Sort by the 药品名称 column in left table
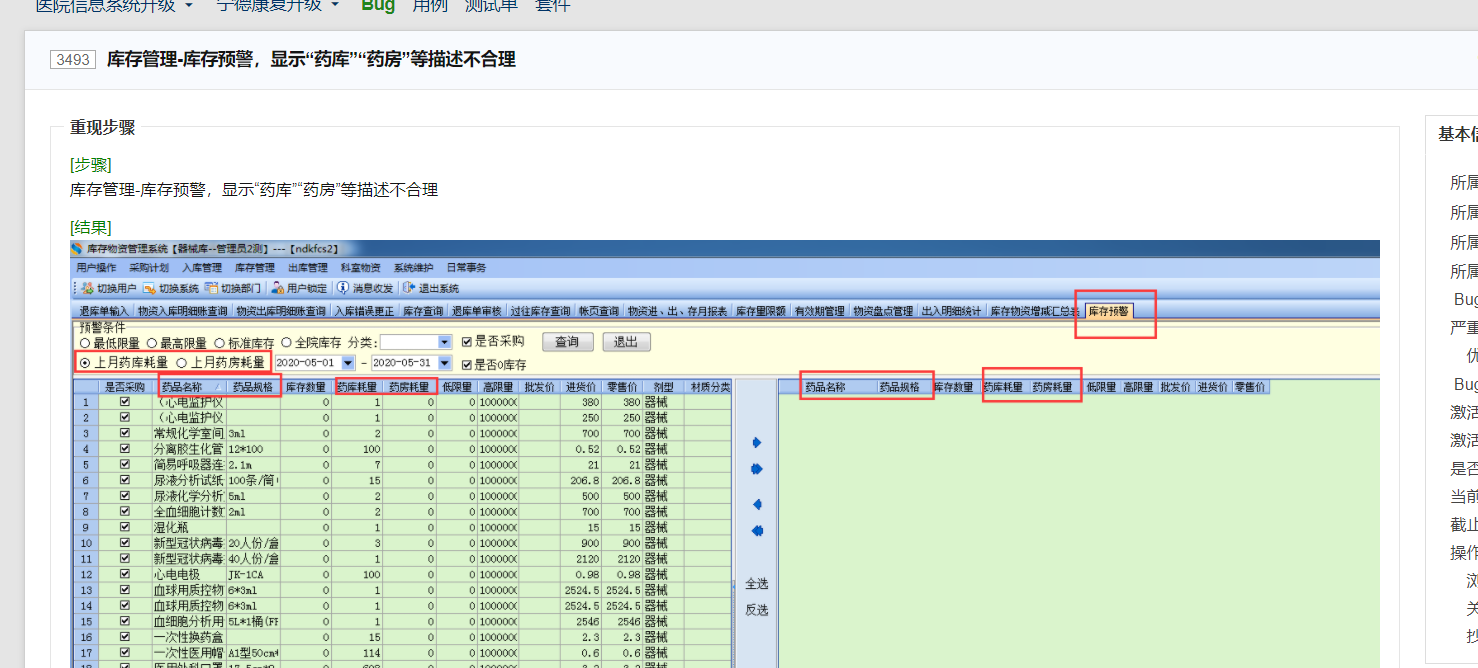1478x668 pixels. tap(192, 386)
